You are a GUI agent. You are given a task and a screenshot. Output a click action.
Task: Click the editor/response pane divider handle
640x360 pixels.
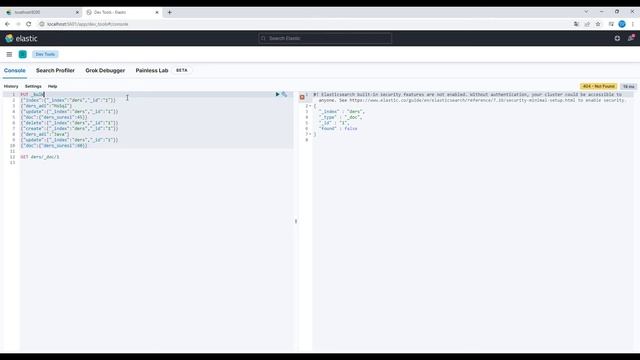coord(296,221)
